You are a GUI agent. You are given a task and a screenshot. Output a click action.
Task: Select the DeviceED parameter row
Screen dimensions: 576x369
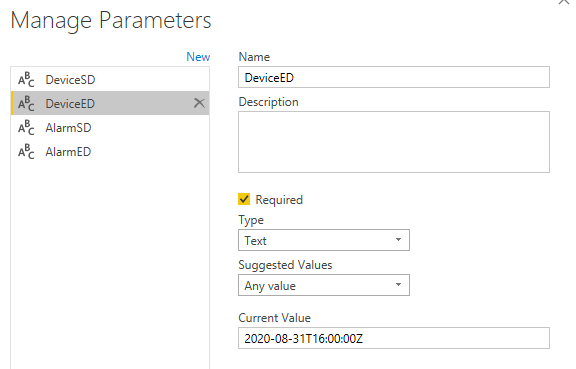coord(110,103)
